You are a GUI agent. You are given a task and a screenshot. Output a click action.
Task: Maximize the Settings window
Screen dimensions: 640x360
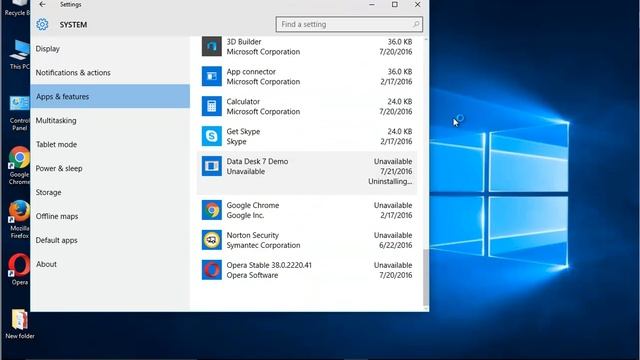[395, 4]
